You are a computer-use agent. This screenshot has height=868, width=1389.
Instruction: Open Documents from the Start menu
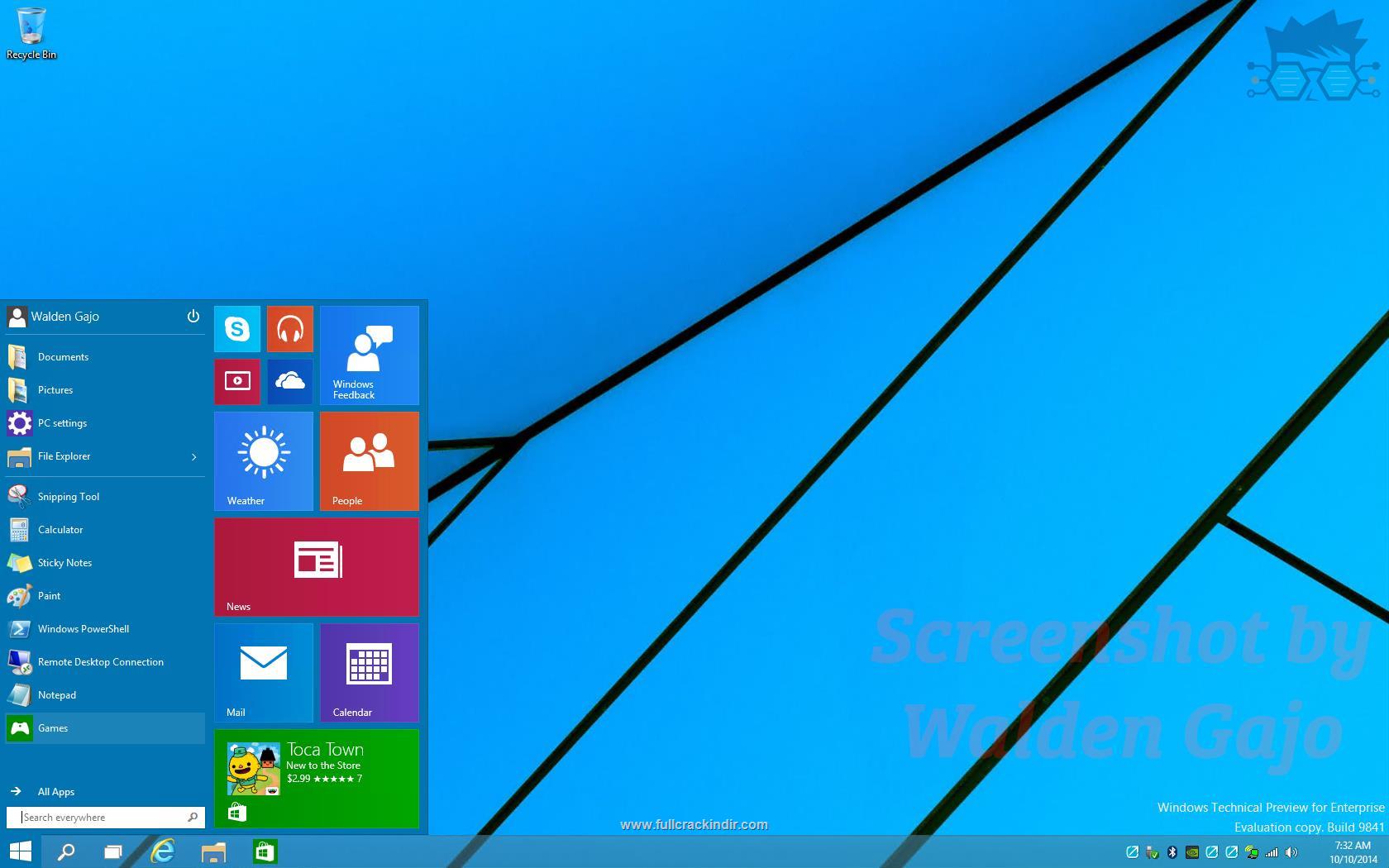tap(105, 357)
